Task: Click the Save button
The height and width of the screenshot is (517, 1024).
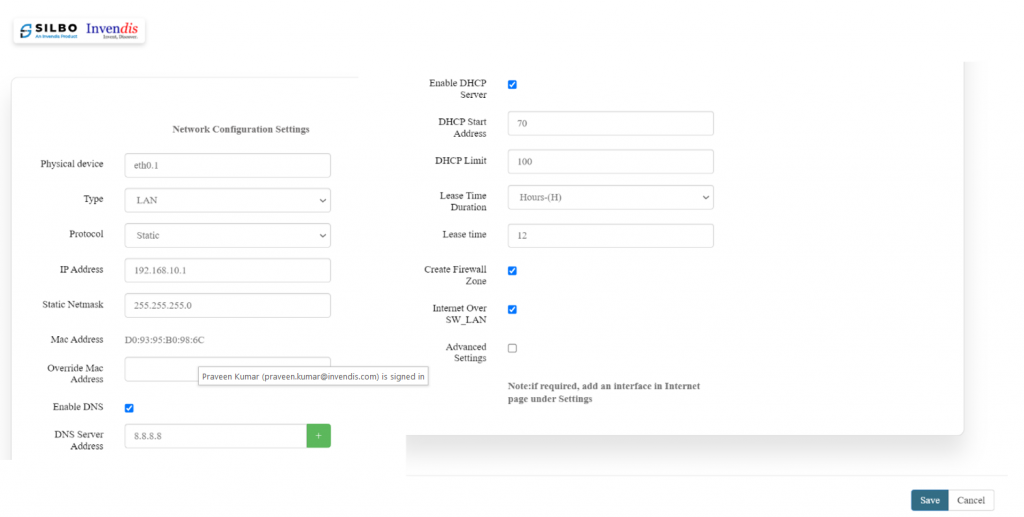Action: tap(929, 500)
